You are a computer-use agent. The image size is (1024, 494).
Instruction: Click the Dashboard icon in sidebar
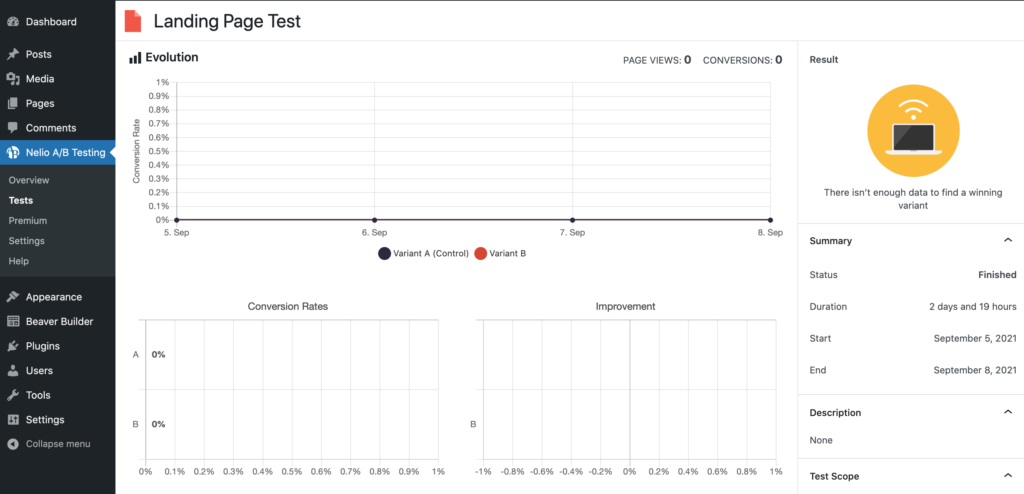pyautogui.click(x=12, y=21)
